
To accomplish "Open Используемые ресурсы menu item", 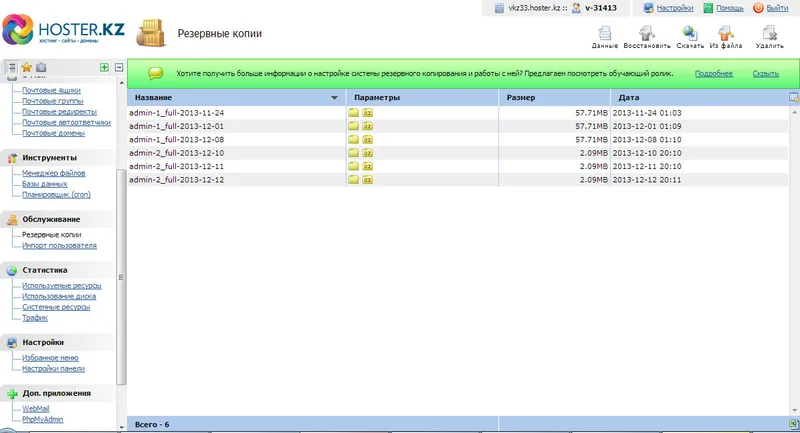I will 62,286.
